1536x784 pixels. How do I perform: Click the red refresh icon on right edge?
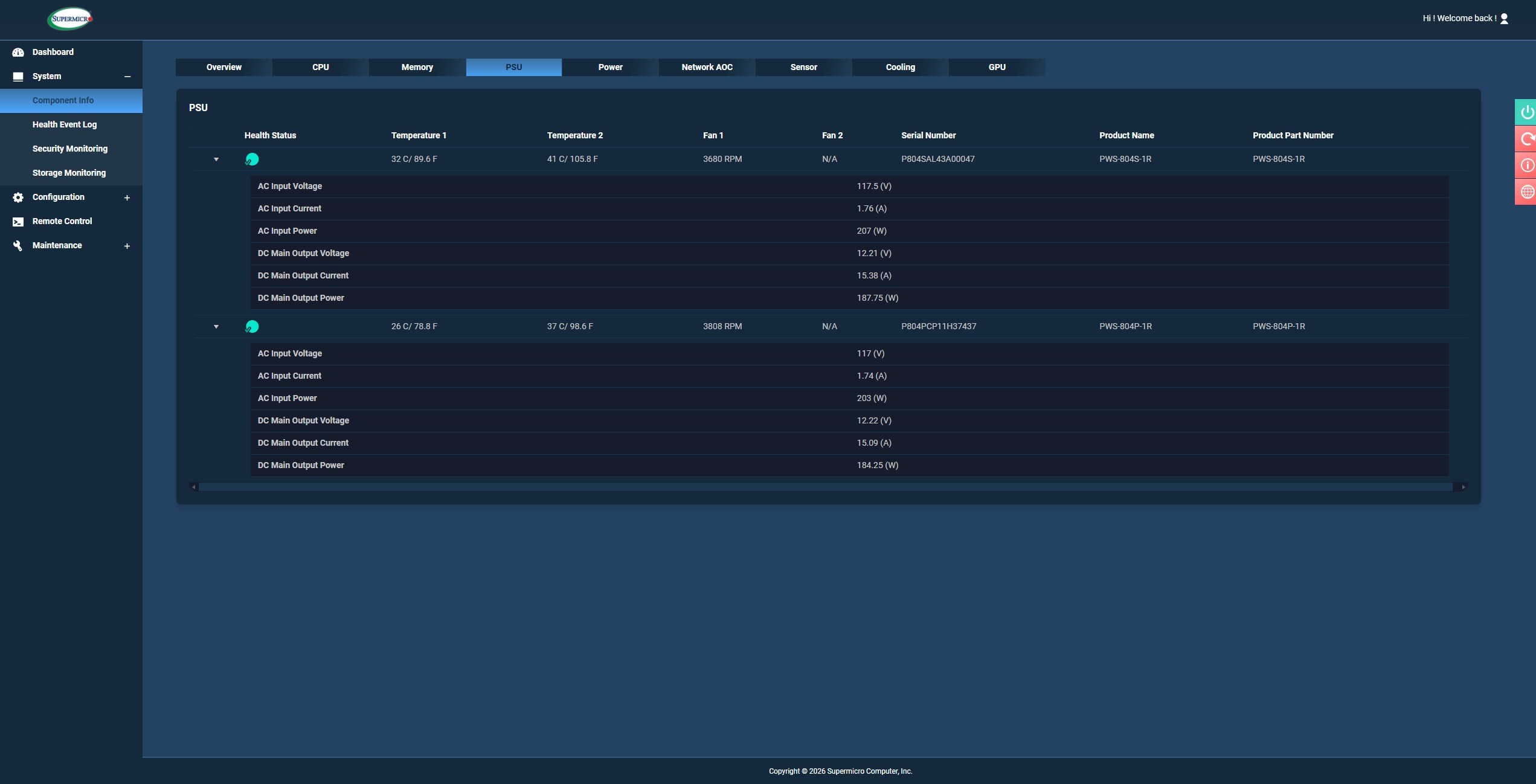click(x=1526, y=139)
